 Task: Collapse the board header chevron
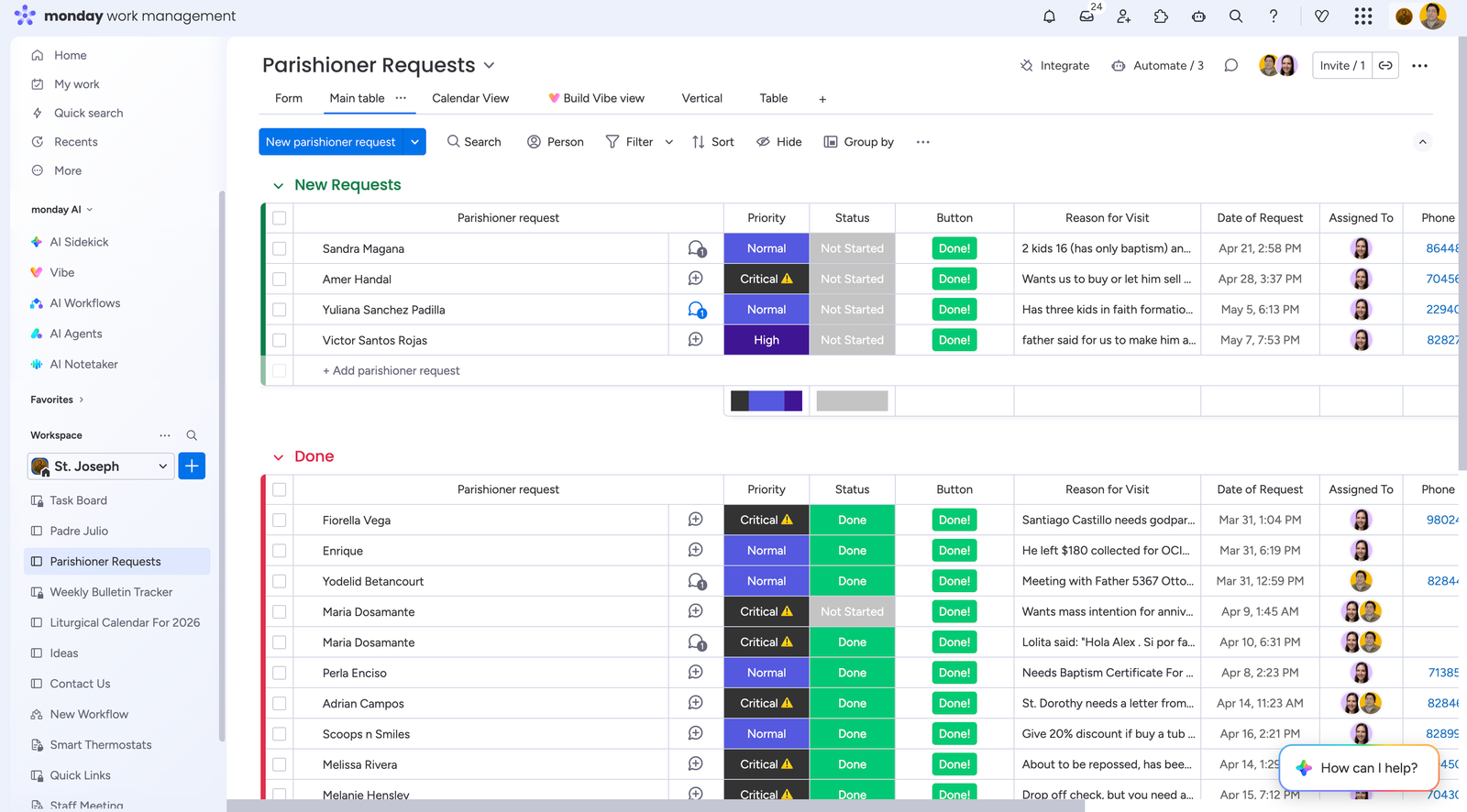(1422, 142)
